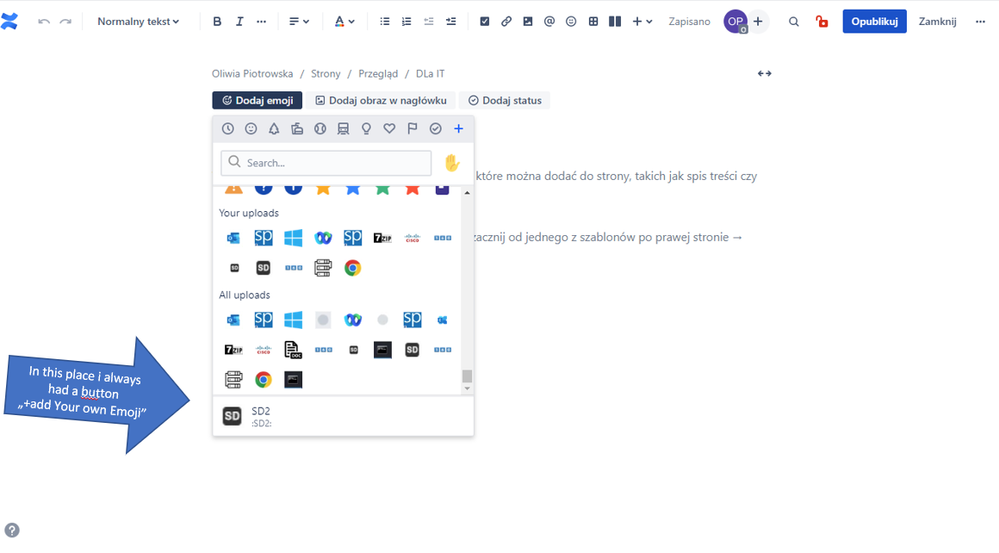Go to Strony breadcrumb
This screenshot has height=553, width=999.
click(x=326, y=74)
